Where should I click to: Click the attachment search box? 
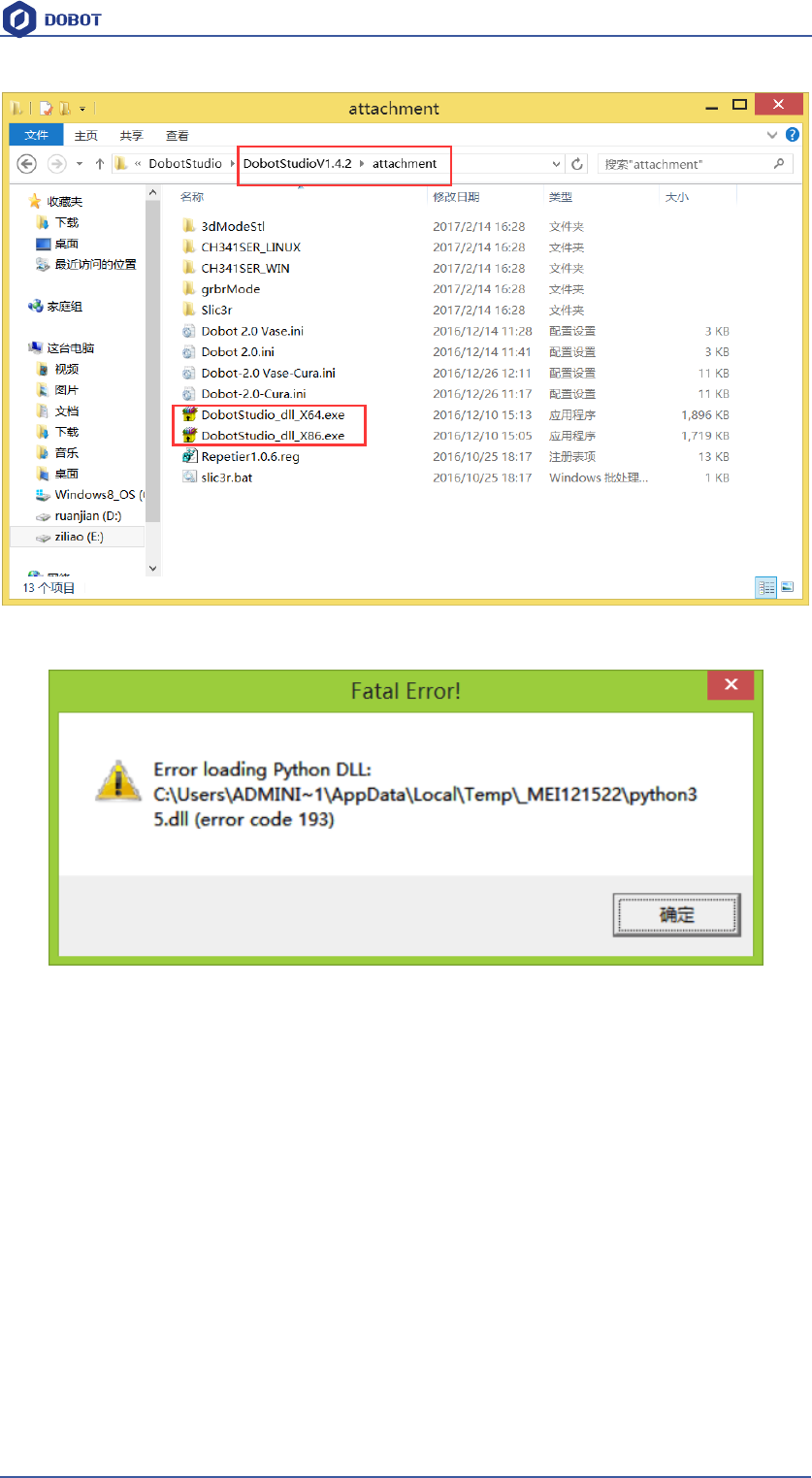coord(694,164)
